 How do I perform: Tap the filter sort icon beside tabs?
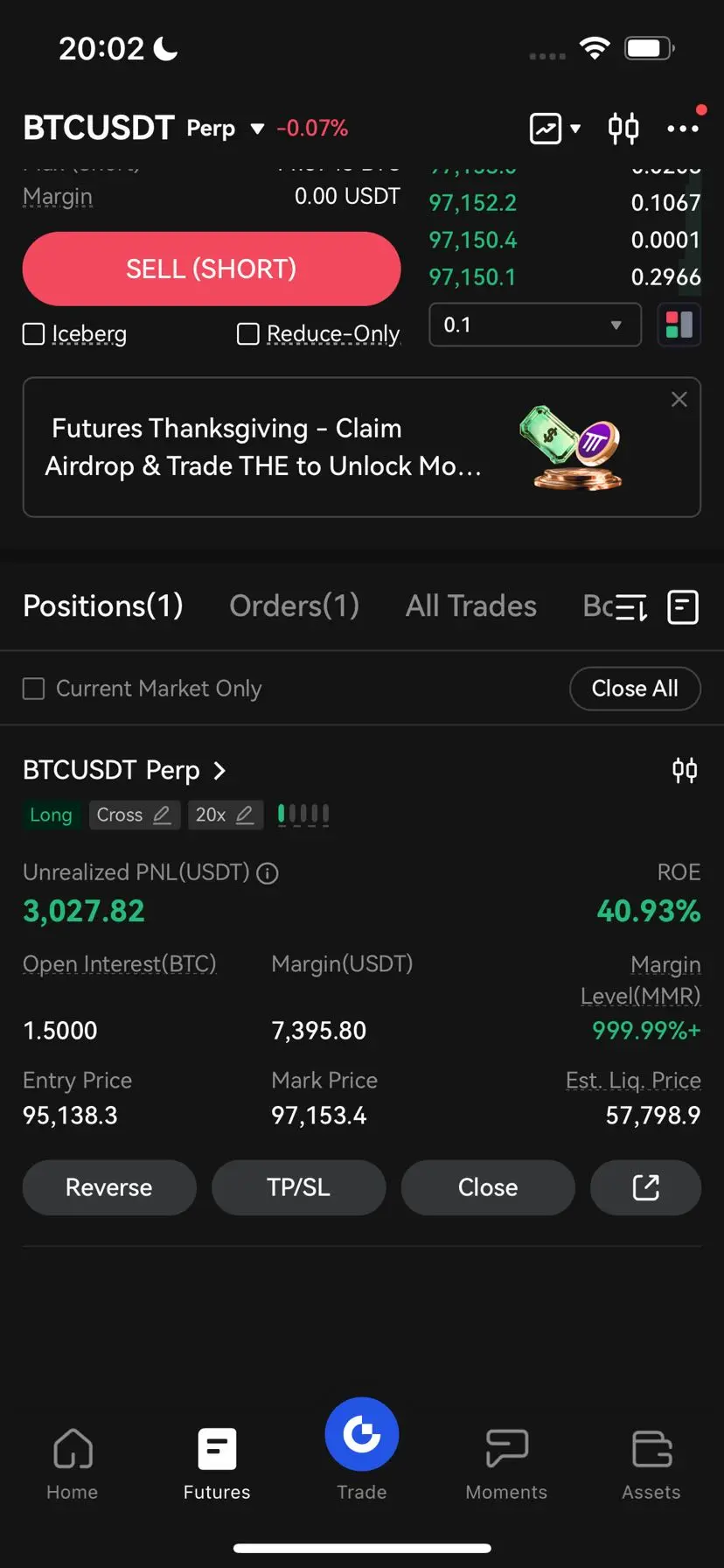pyautogui.click(x=628, y=606)
